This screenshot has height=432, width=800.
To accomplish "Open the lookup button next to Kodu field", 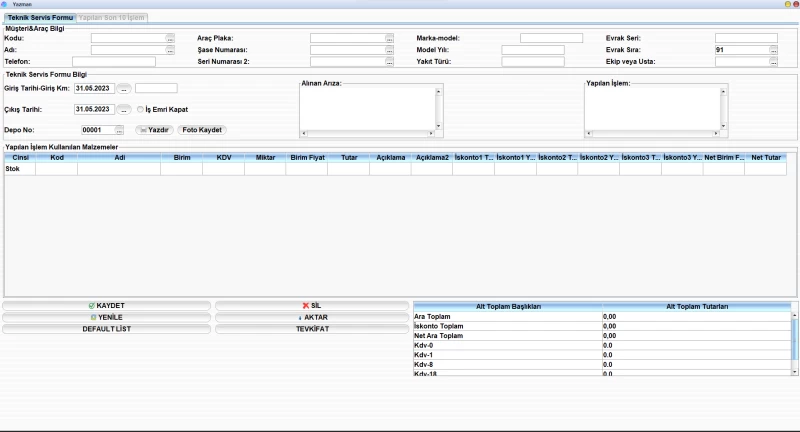I will (x=170, y=38).
